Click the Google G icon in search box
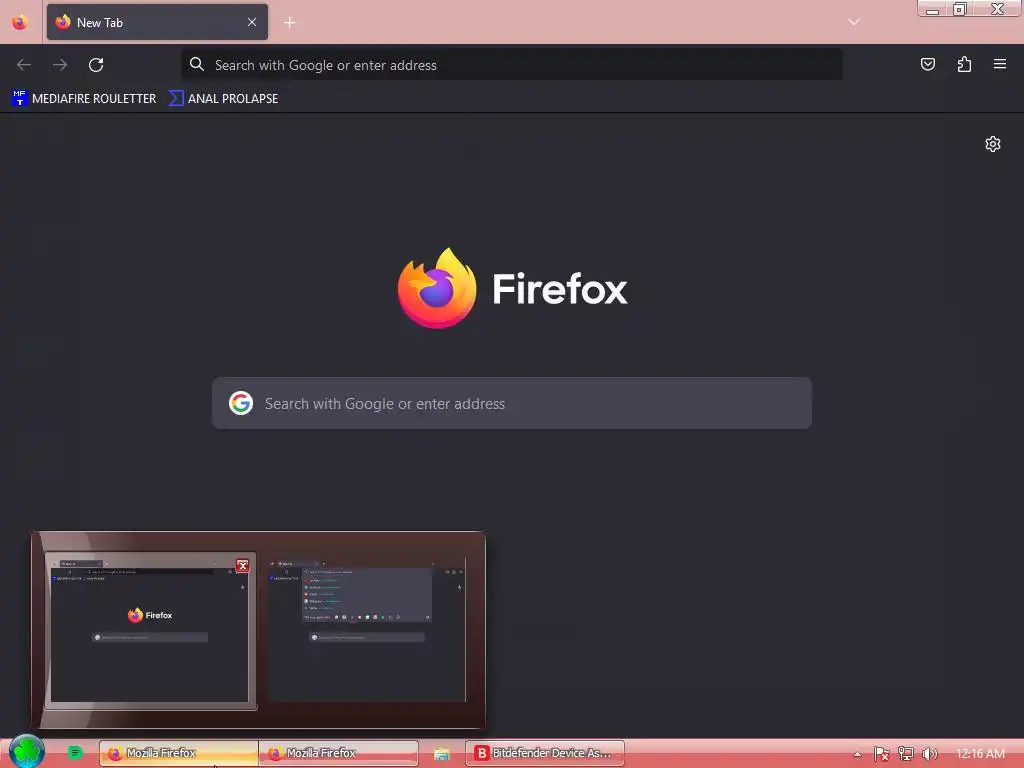The image size is (1024, 768). coord(241,403)
